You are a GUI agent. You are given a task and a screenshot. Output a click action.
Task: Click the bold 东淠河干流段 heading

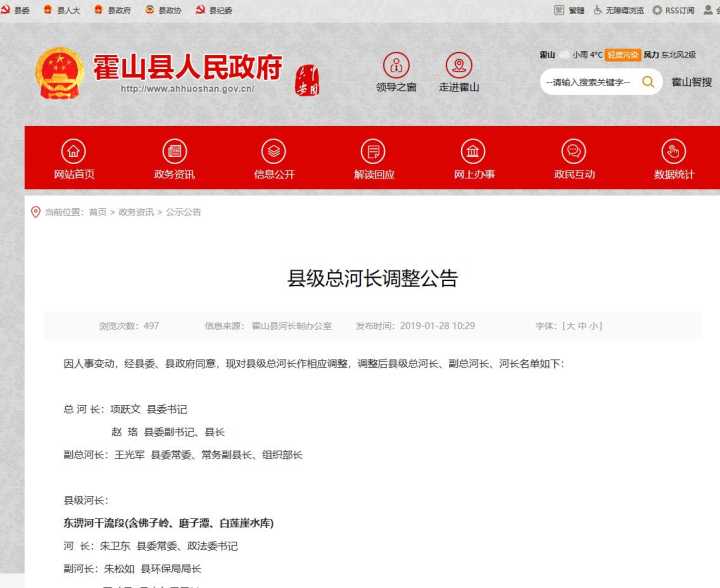click(x=169, y=523)
